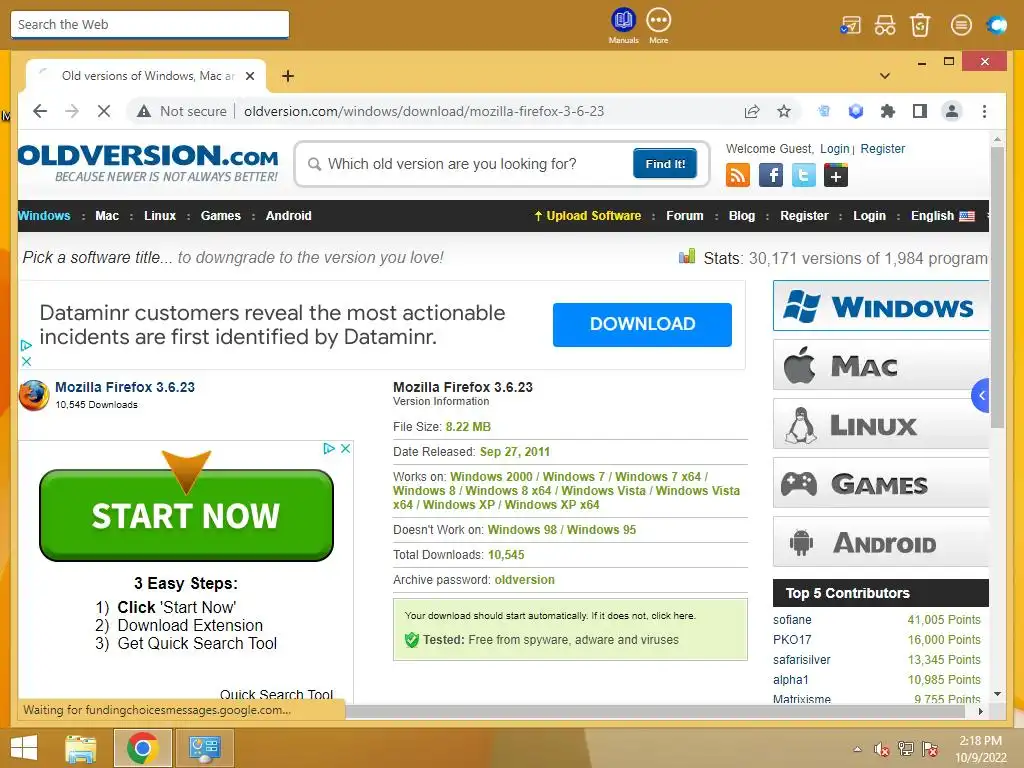Click the green START NOW button

point(186,515)
